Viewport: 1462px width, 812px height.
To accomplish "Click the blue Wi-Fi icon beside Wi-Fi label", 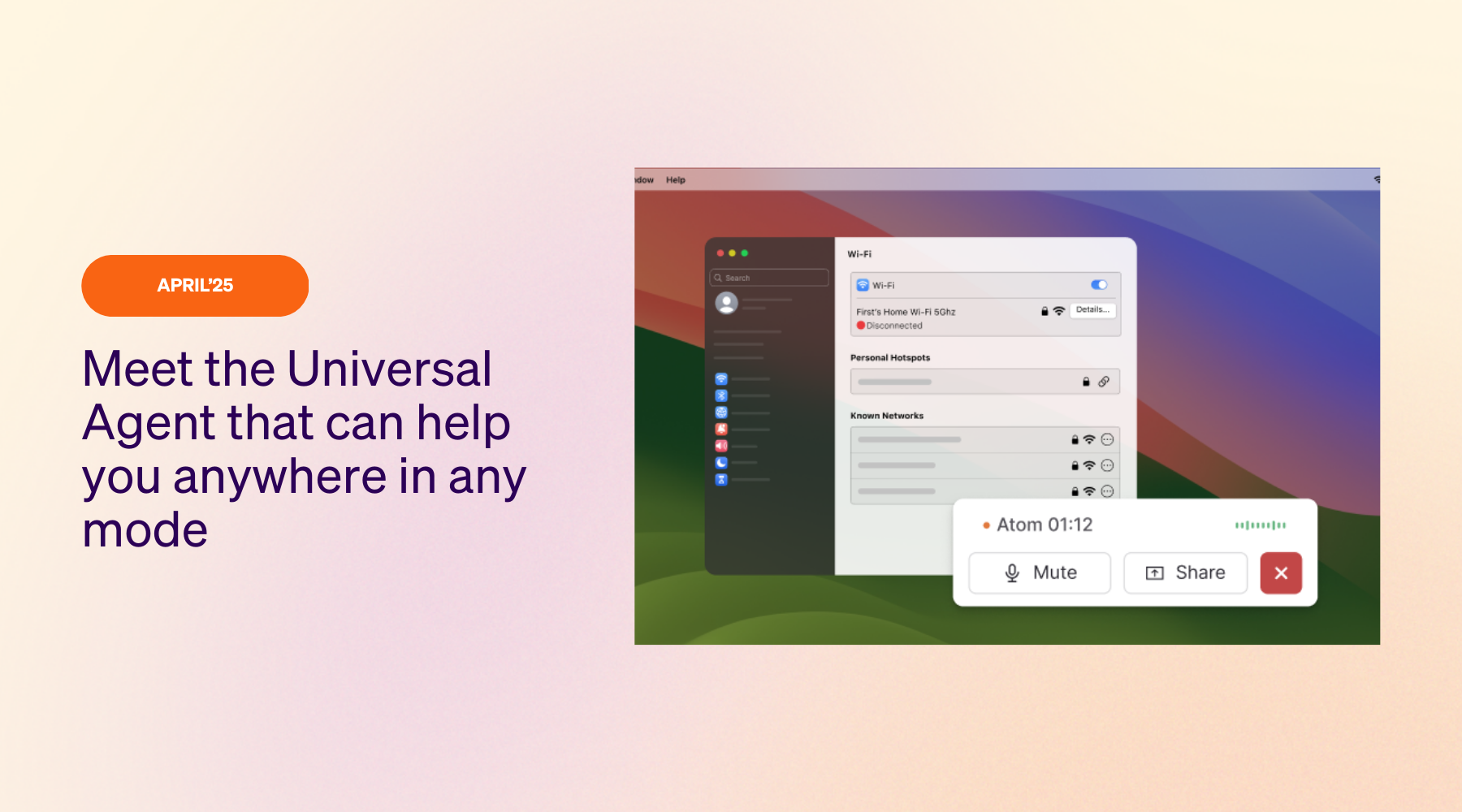I will (863, 285).
